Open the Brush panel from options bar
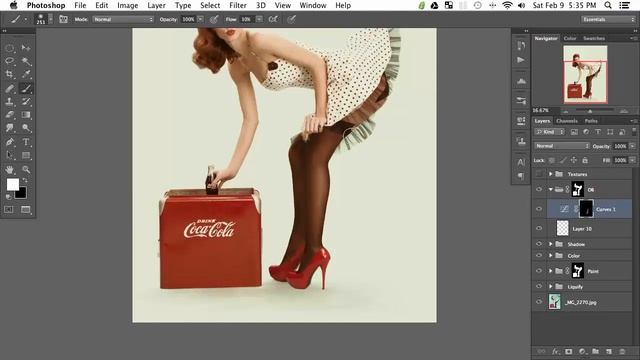640x360 pixels. [63, 19]
